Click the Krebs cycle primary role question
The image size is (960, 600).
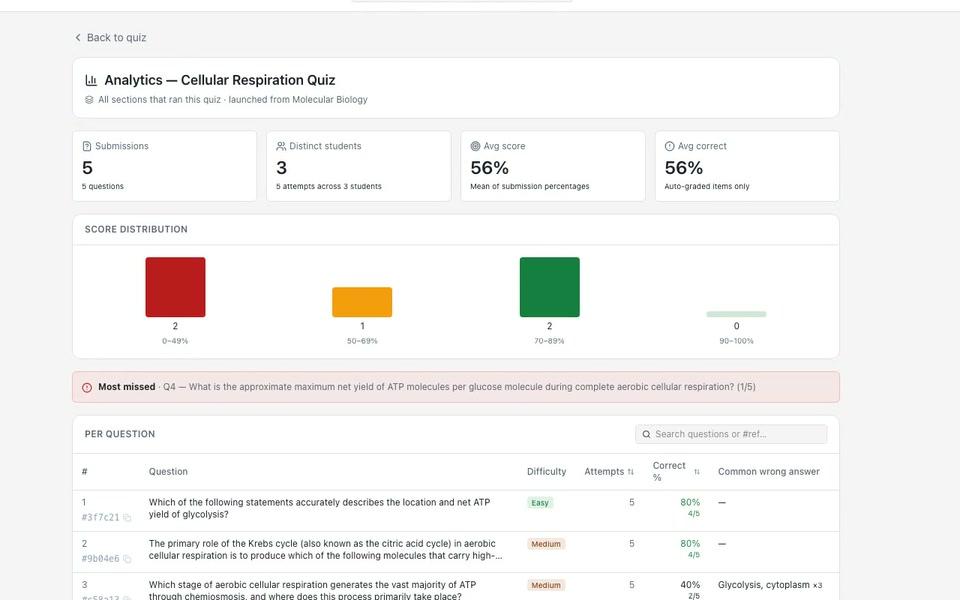point(326,550)
